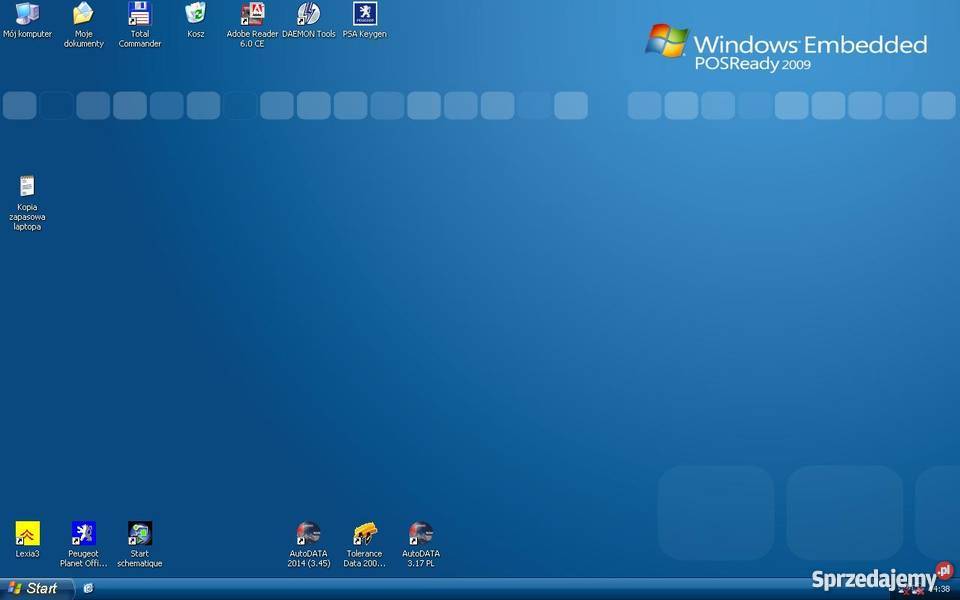Click the Tolerance Data shortcut icon
Image resolution: width=960 pixels, height=600 pixels.
[x=365, y=533]
